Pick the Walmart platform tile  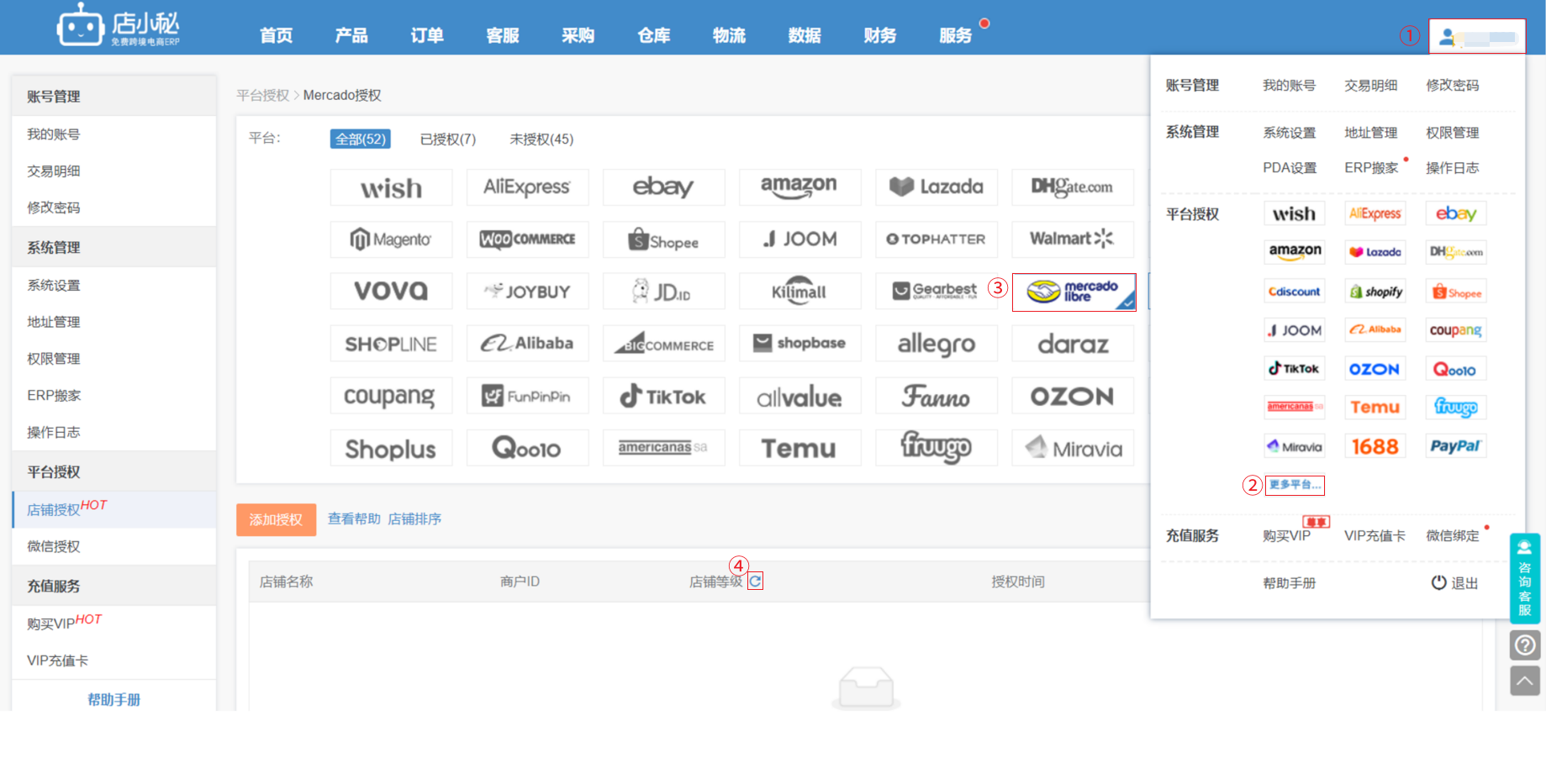click(x=1073, y=239)
